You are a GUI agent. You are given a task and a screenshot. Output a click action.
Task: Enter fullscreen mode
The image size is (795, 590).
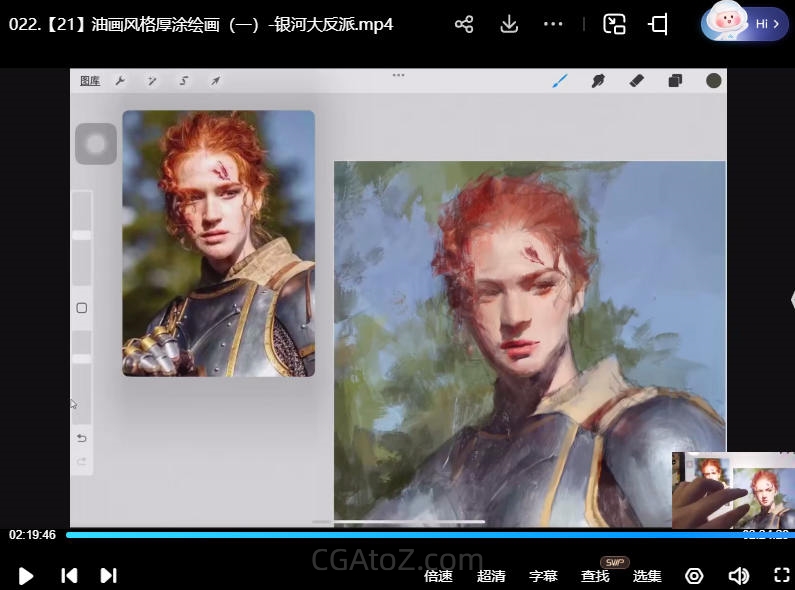[x=782, y=575]
